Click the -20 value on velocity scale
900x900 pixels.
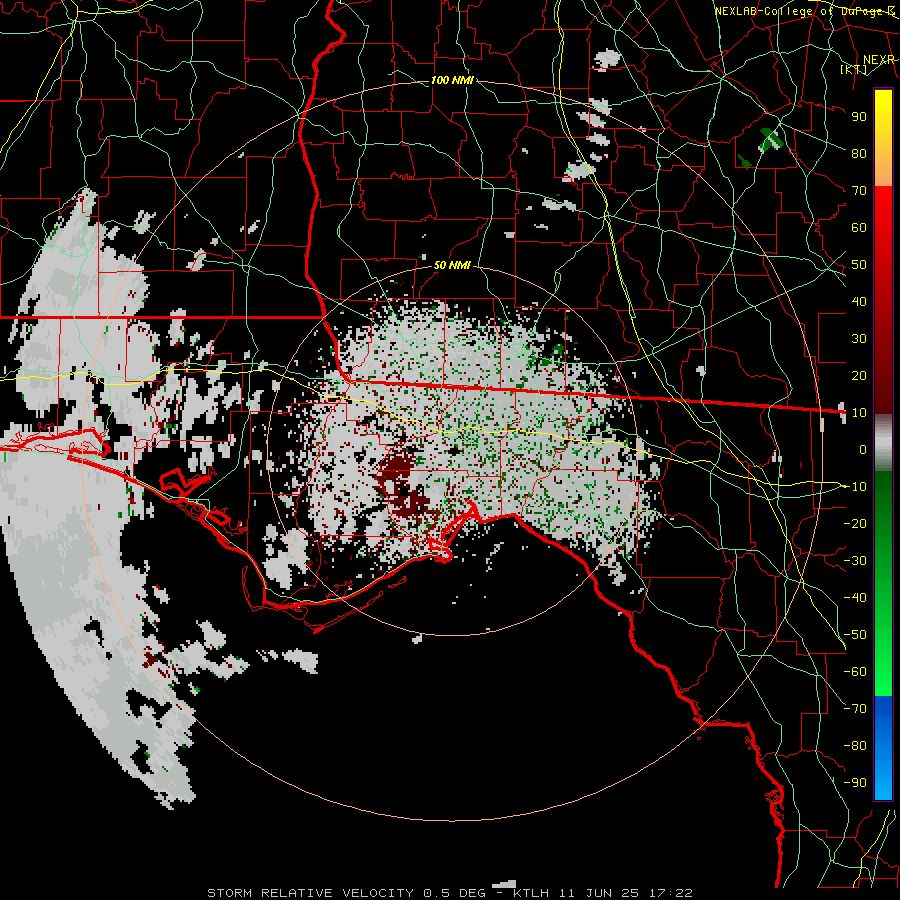tap(855, 523)
